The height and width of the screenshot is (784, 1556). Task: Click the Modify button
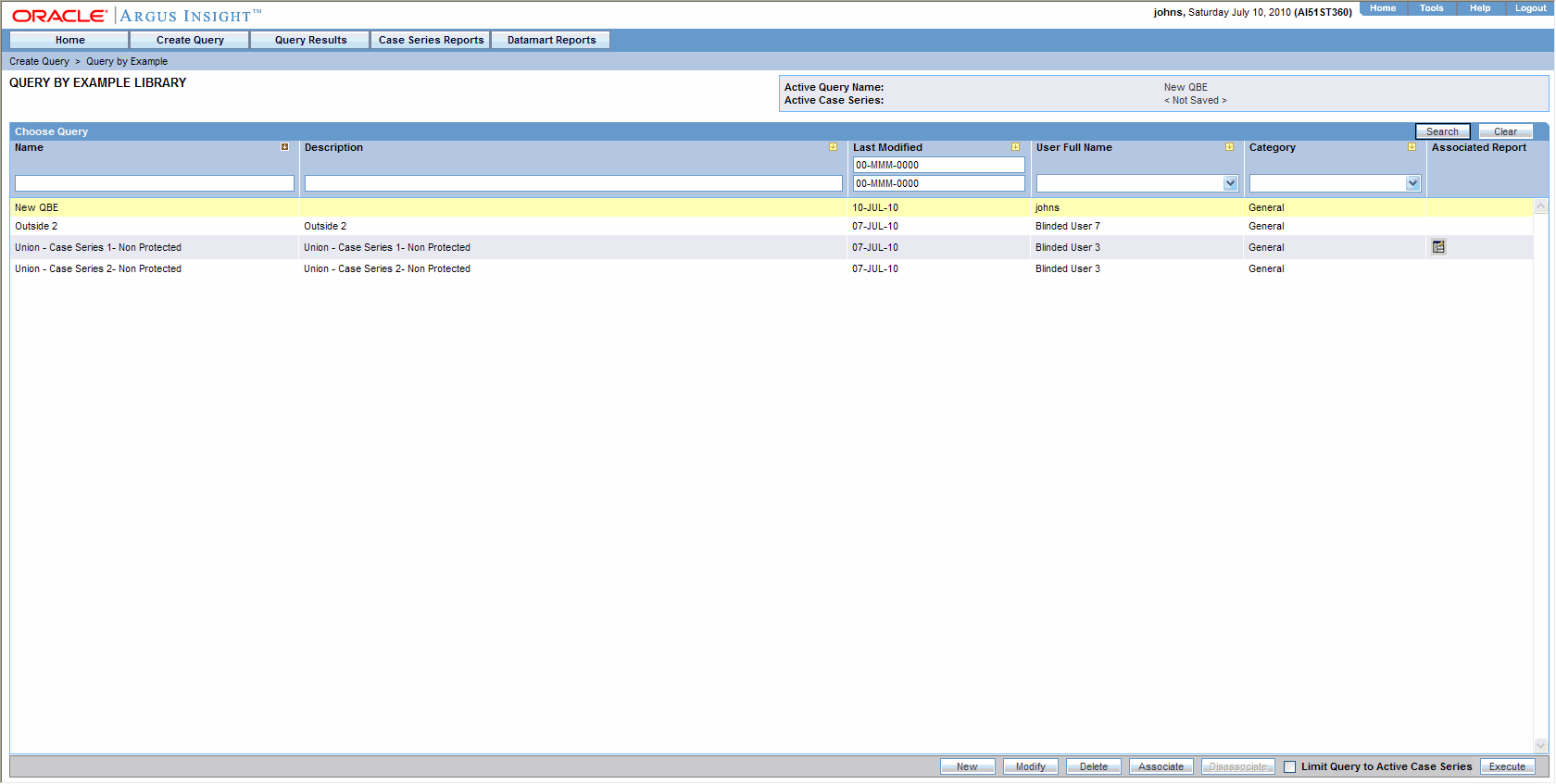[x=1030, y=766]
